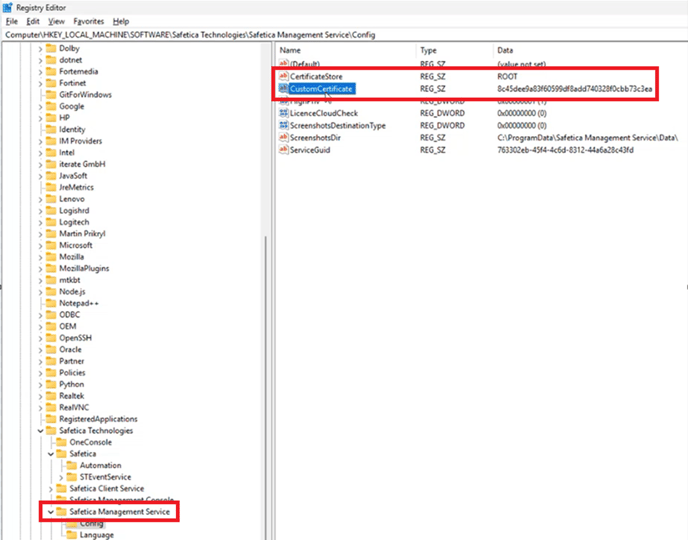
Task: Click the LicenceCloudCheck DWORD value icon
Action: pos(284,113)
